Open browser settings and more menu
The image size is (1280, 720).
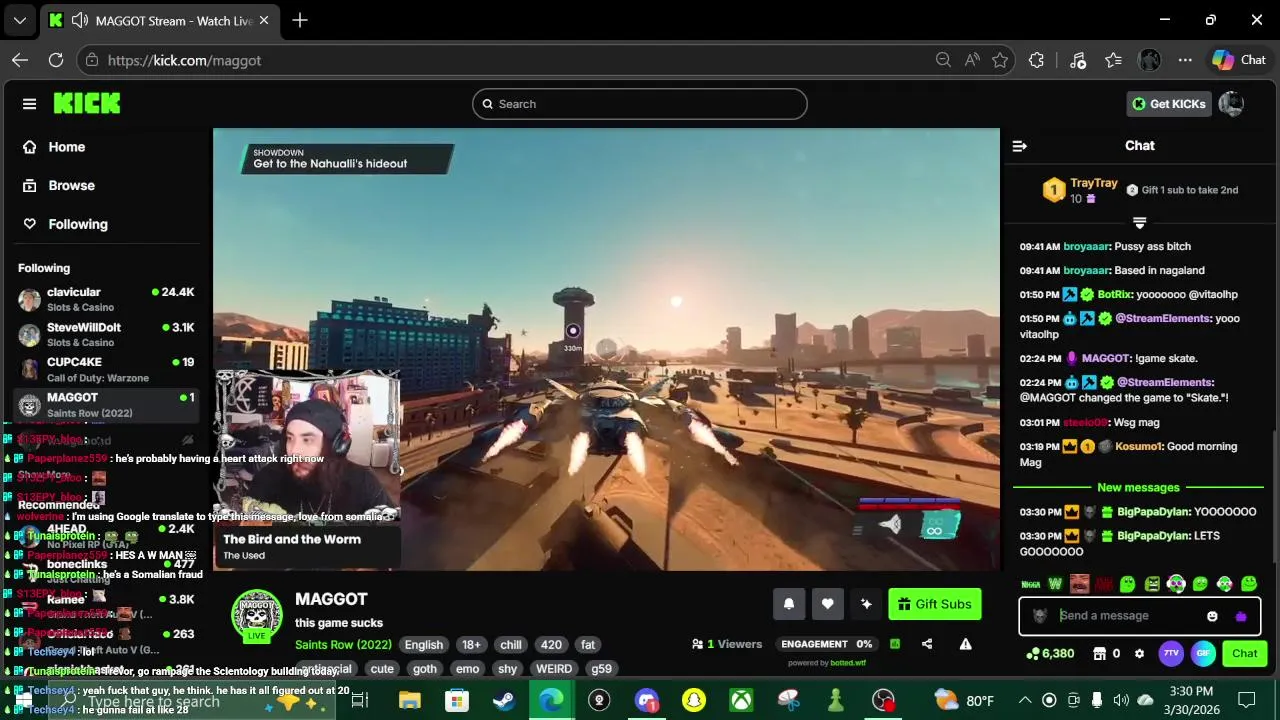(x=1185, y=60)
